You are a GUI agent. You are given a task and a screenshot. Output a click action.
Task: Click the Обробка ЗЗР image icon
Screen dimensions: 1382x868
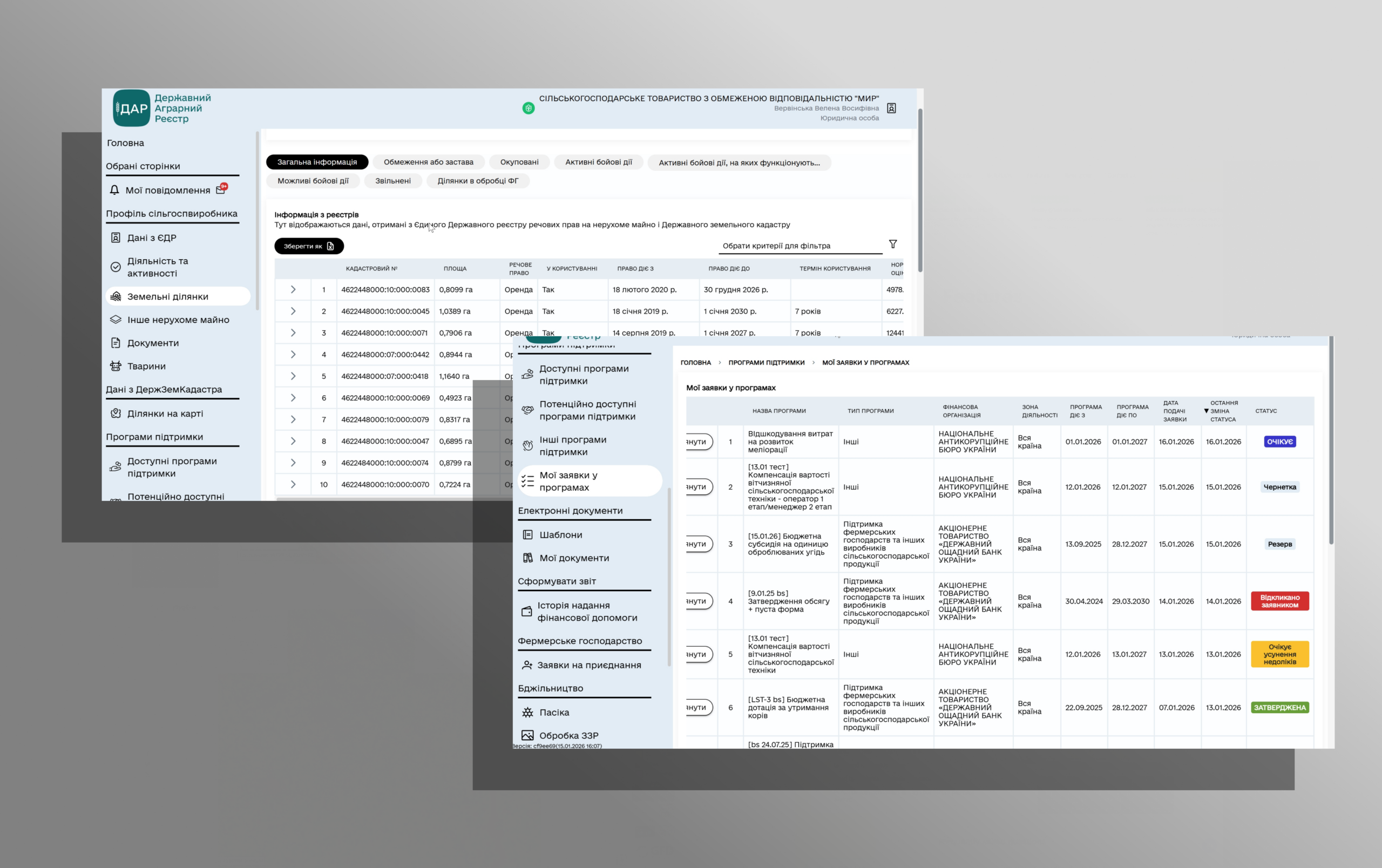pos(527,735)
